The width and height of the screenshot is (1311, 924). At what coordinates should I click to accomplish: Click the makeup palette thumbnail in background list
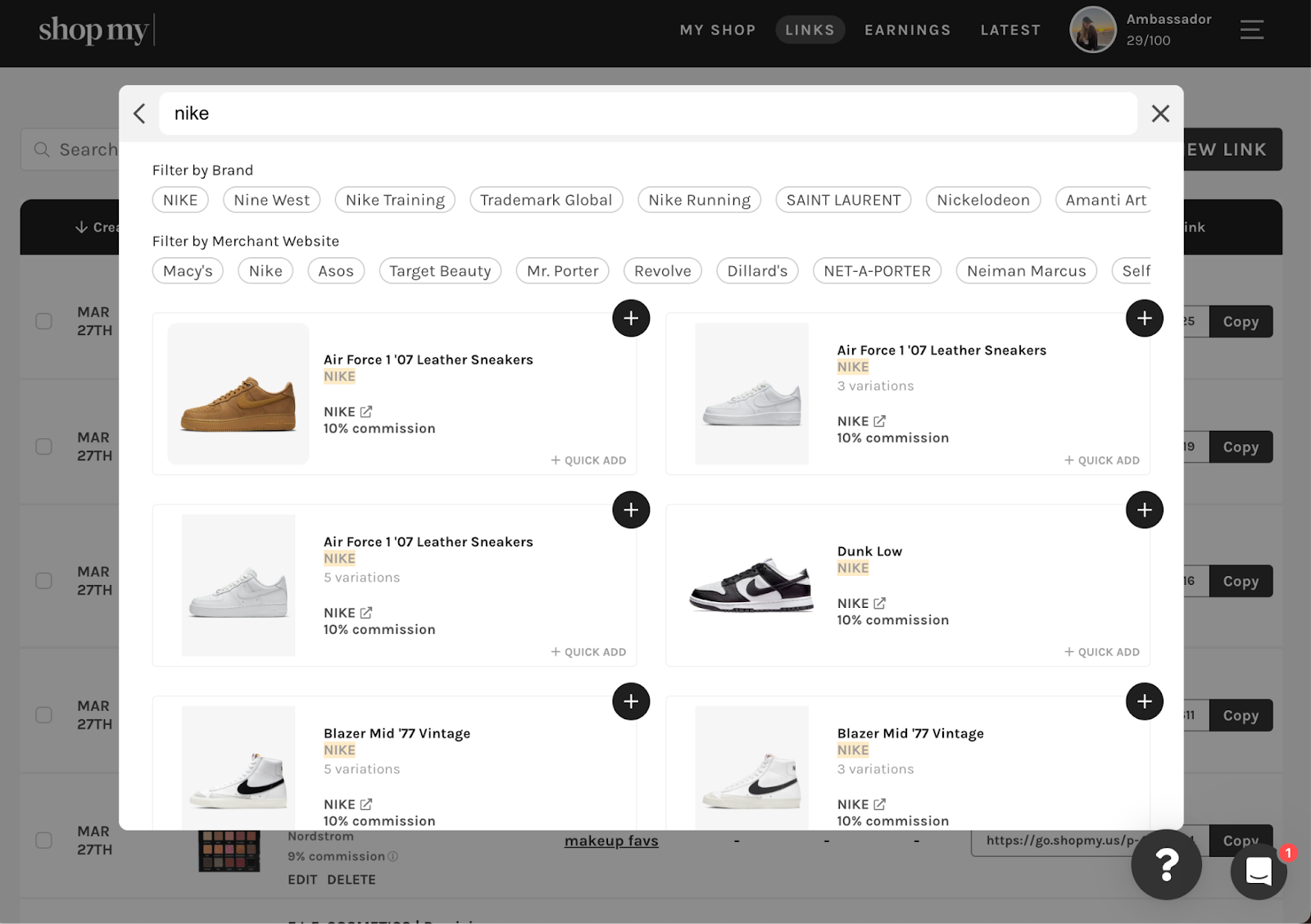(229, 852)
